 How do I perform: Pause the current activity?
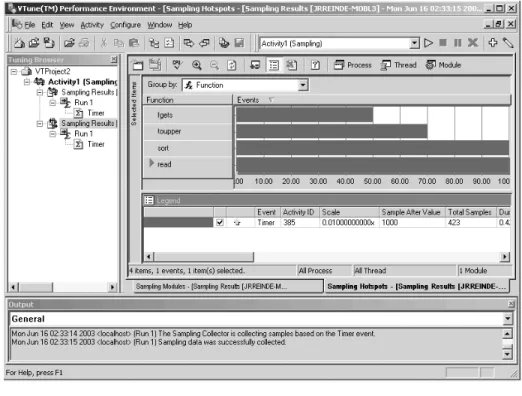pyautogui.click(x=458, y=43)
